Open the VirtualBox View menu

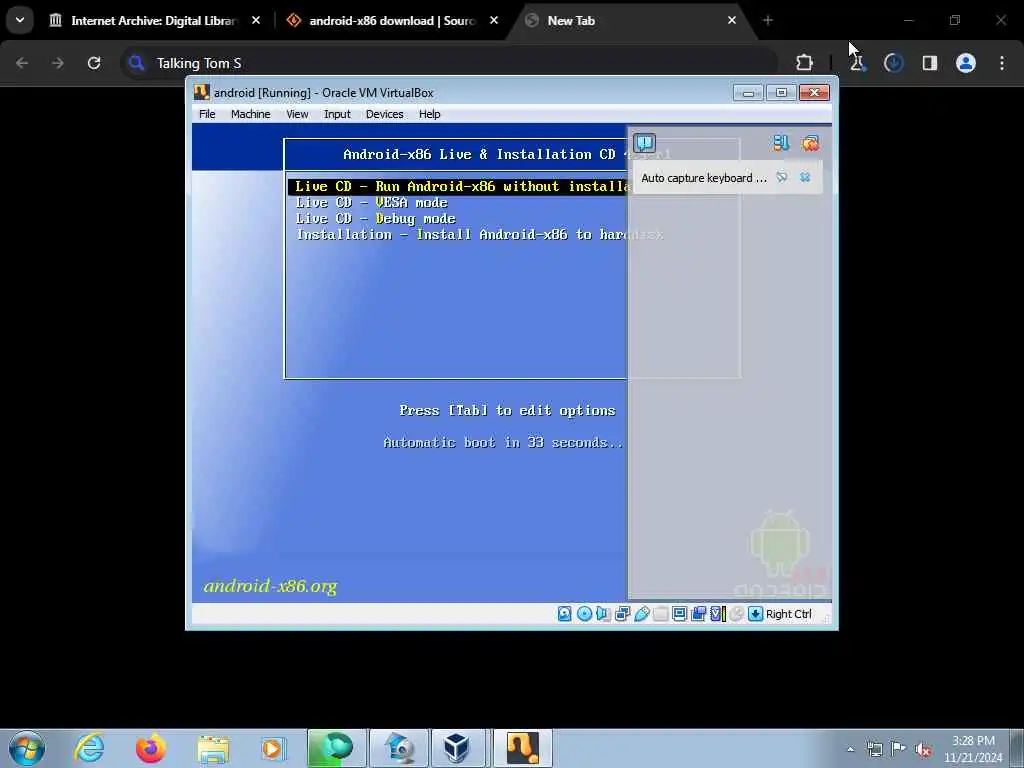(296, 114)
